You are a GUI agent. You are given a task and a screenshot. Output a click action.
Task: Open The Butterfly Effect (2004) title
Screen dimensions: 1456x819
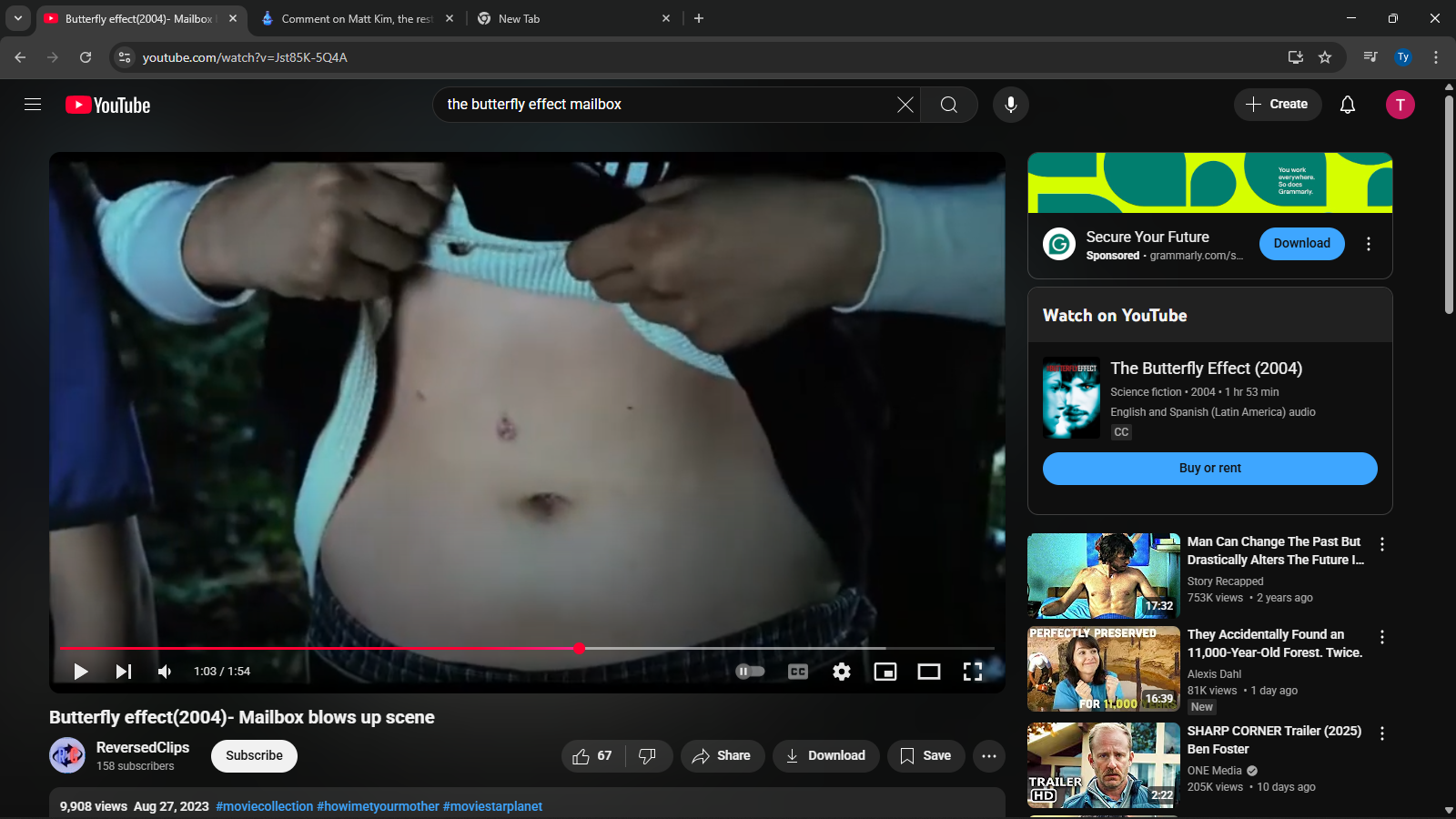(x=1207, y=369)
